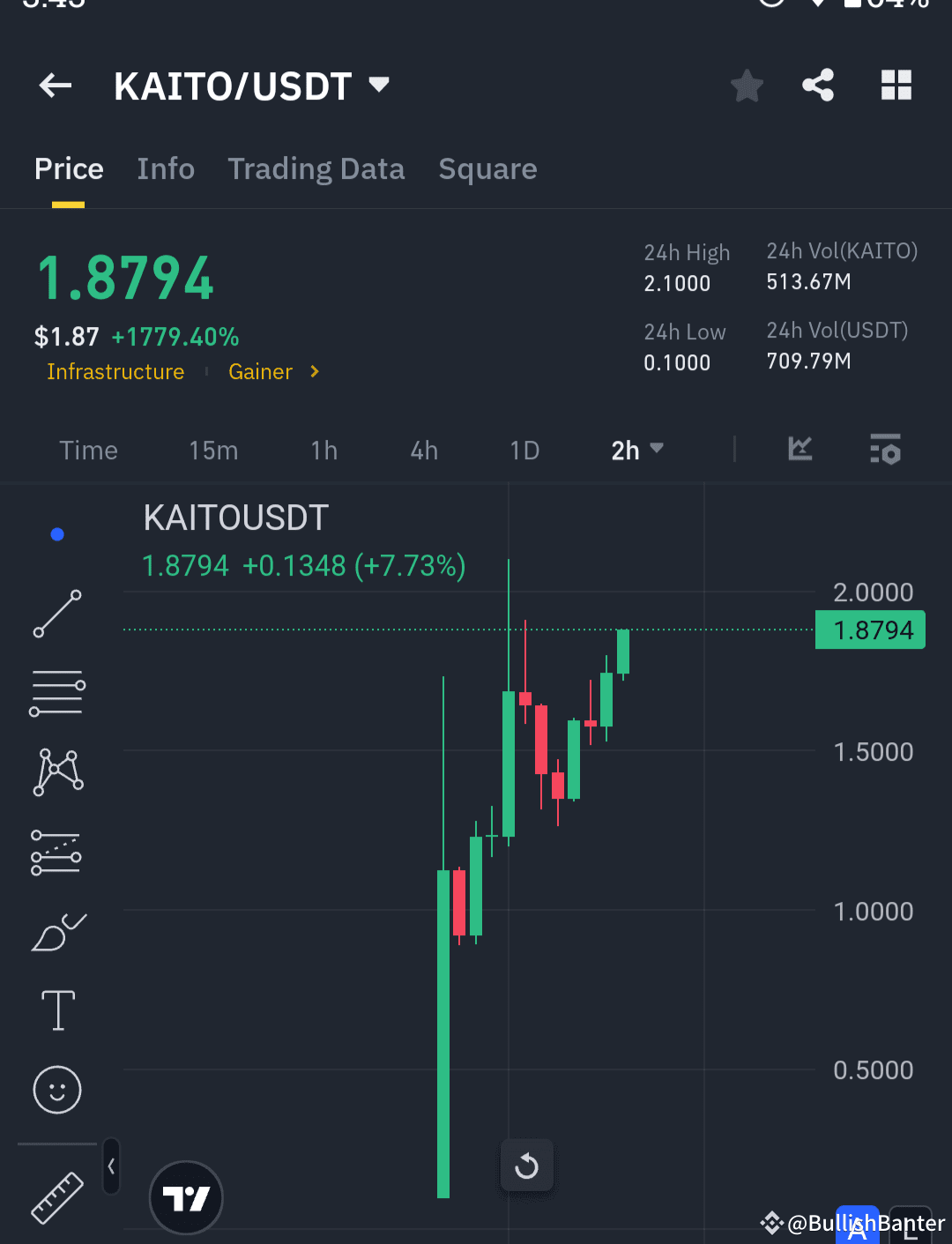Open the Gainer category link
The width and height of the screenshot is (952, 1244).
261,371
